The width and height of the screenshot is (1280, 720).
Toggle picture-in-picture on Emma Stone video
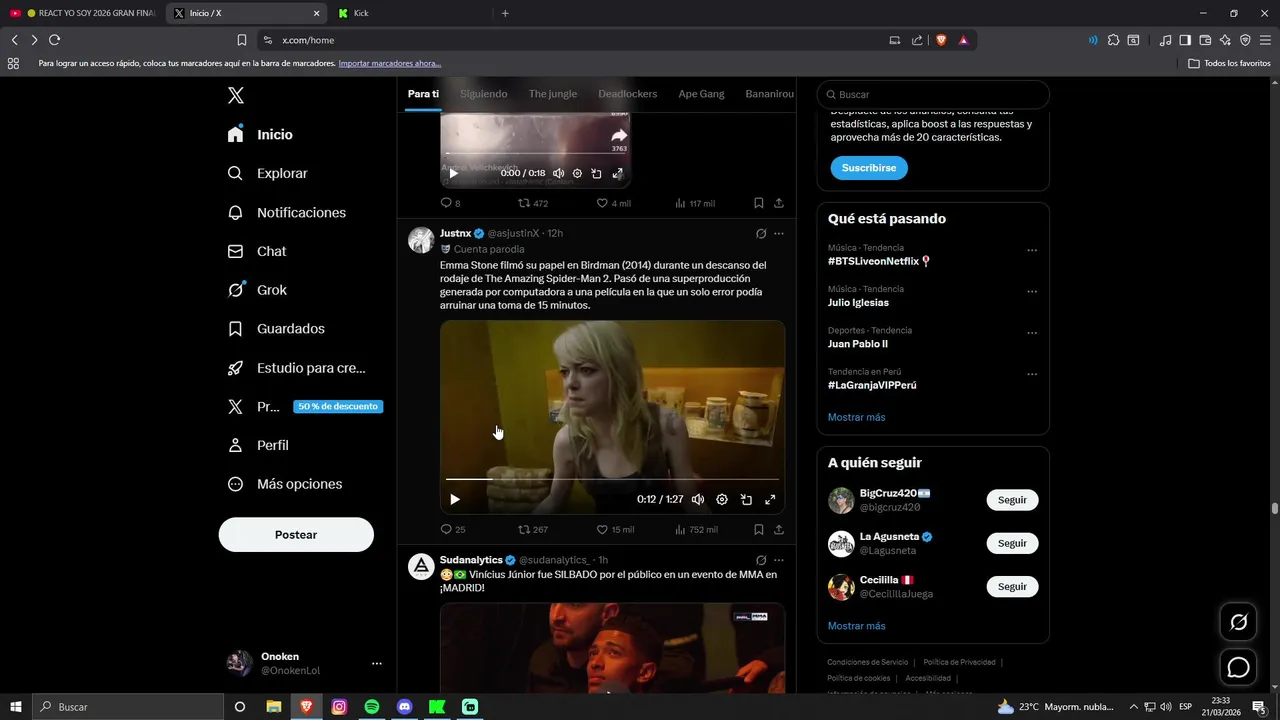pyautogui.click(x=746, y=499)
